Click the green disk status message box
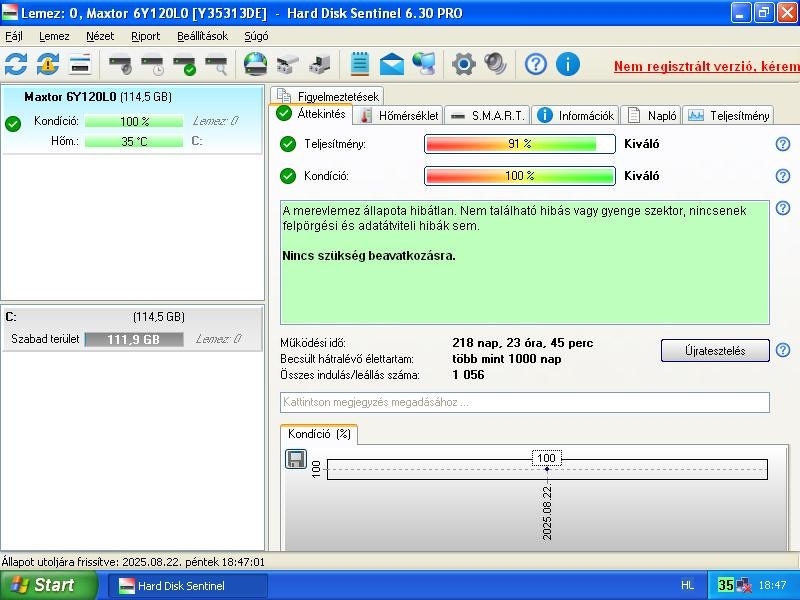Screen dimensions: 800x600 [x=524, y=262]
